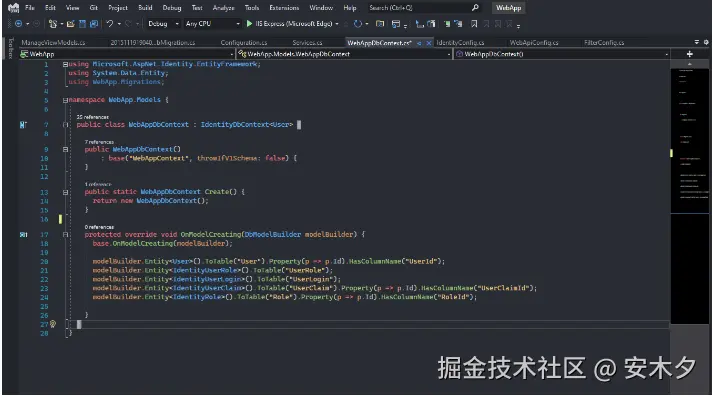Image resolution: width=713 pixels, height=397 pixels.
Task: Open the Build menu
Action: point(146,8)
